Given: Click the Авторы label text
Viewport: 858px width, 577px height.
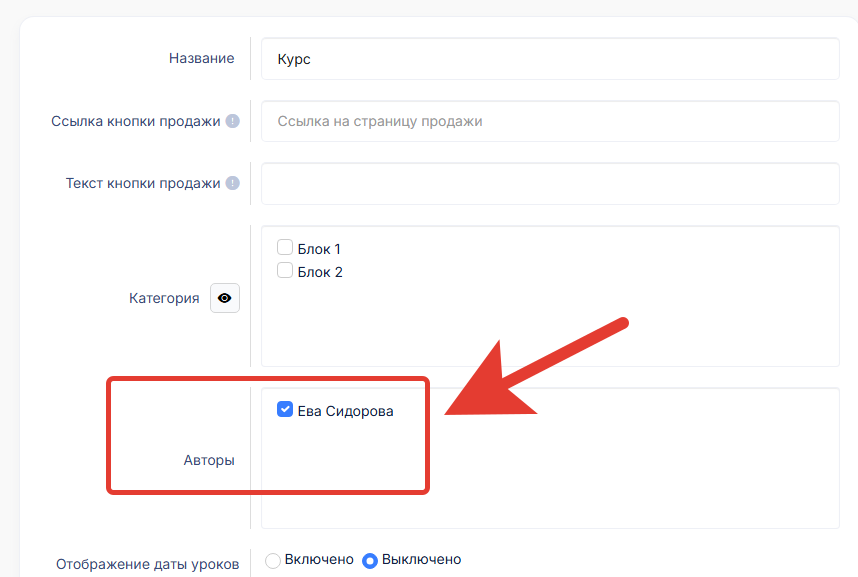Looking at the screenshot, I should [209, 460].
